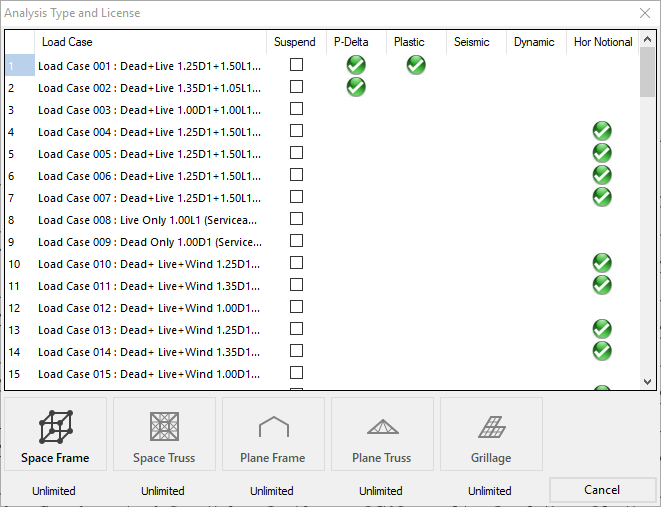Select Load Case 003 Dead+Live row text
Image resolution: width=661 pixels, height=507 pixels.
pyautogui.click(x=149, y=110)
